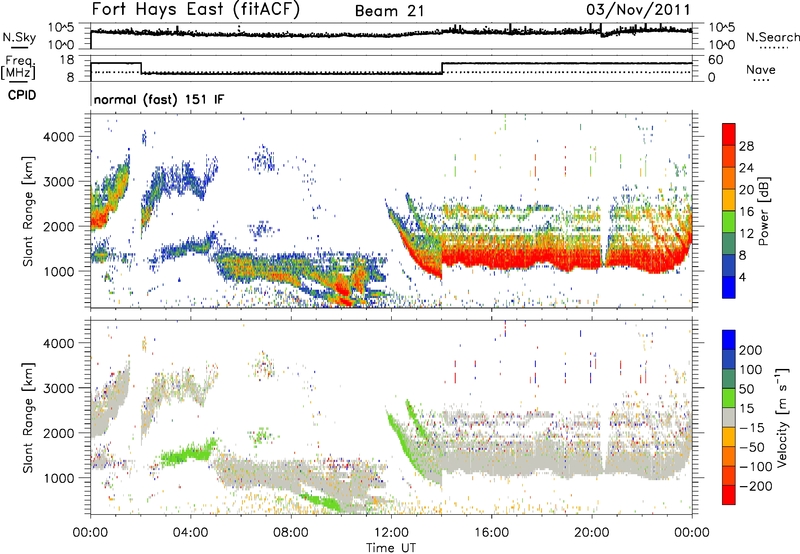
Task: Click the 'normal (fast) 151 IF' text
Action: click(159, 99)
